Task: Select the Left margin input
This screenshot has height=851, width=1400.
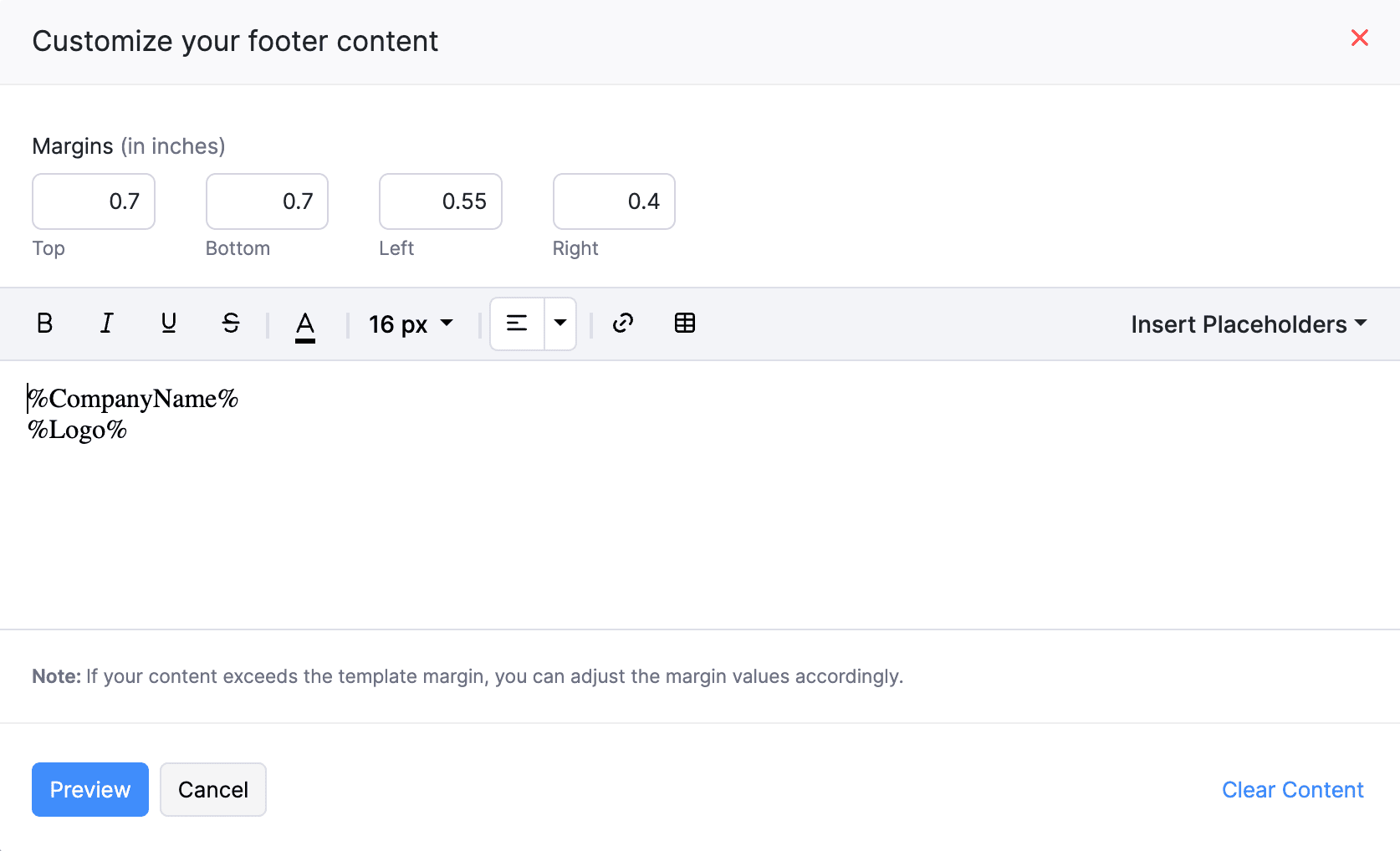Action: pyautogui.click(x=440, y=201)
